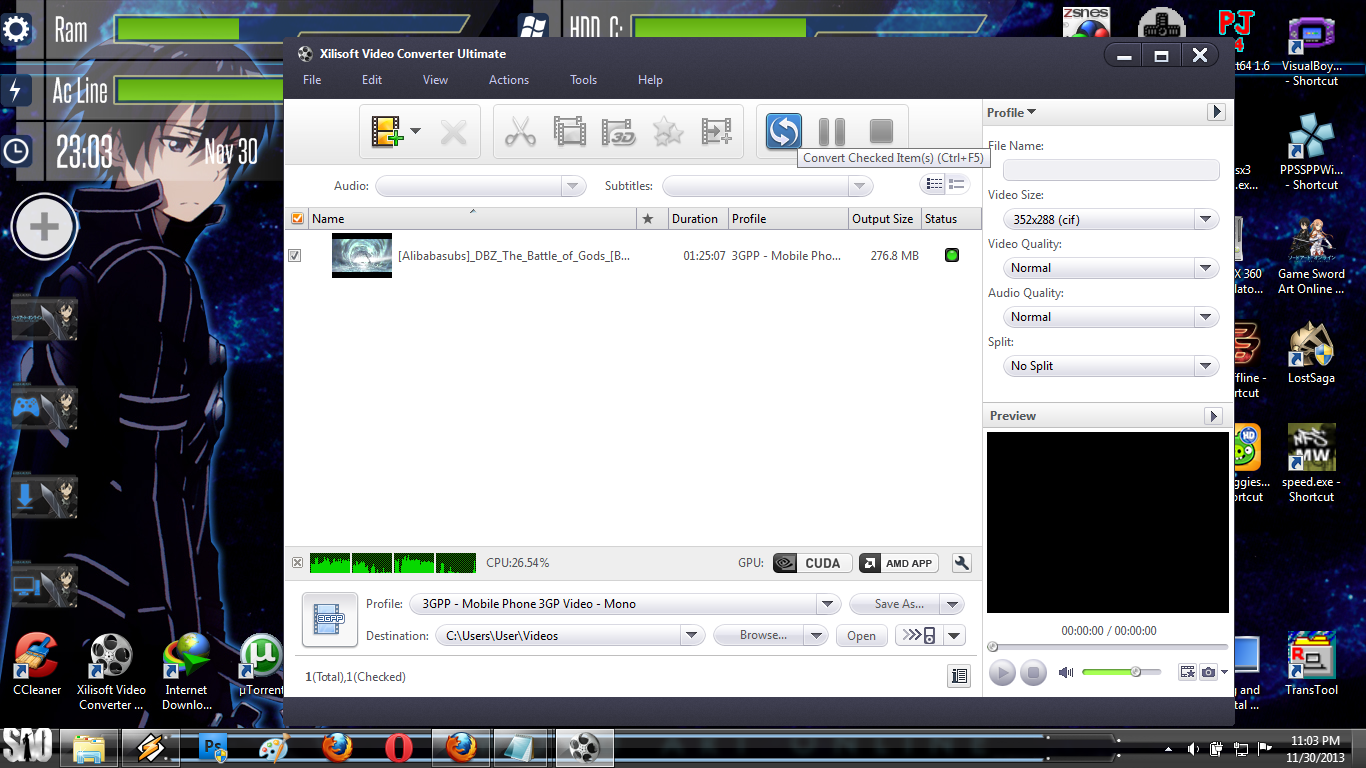The image size is (1366, 768).
Task: Toggle the select-all checkbox in Name column
Action: [x=296, y=218]
